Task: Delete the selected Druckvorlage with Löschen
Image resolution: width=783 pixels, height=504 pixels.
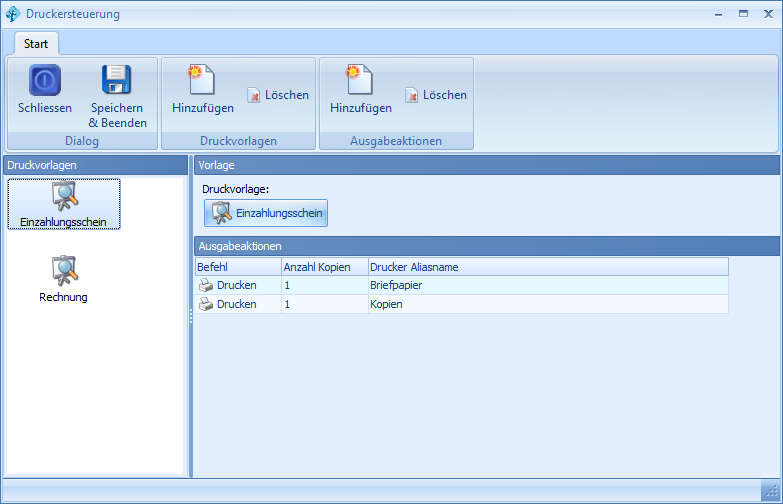Action: pos(278,95)
